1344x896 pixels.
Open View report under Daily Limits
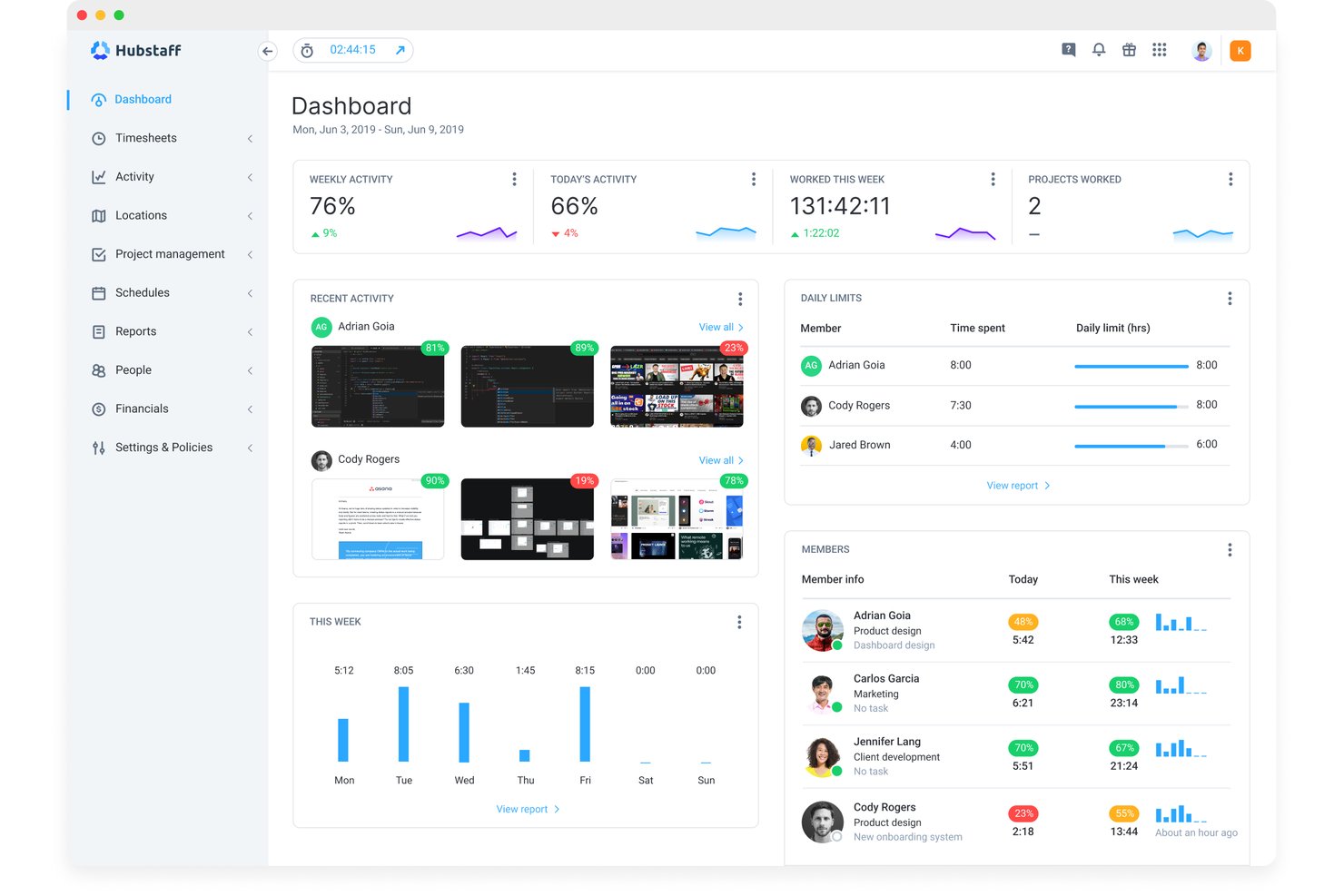click(x=1018, y=486)
